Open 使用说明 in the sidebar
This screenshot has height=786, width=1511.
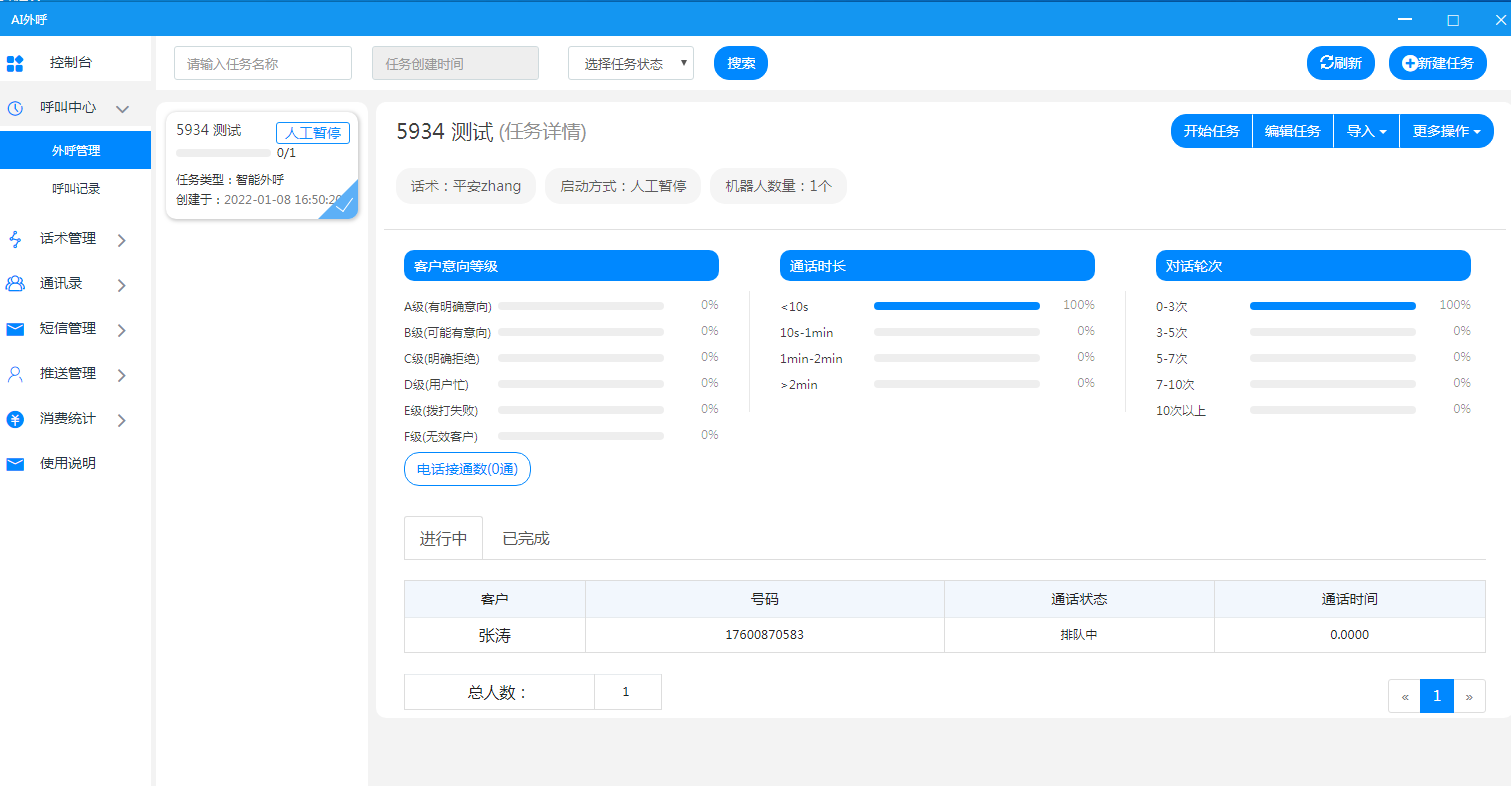click(x=68, y=464)
